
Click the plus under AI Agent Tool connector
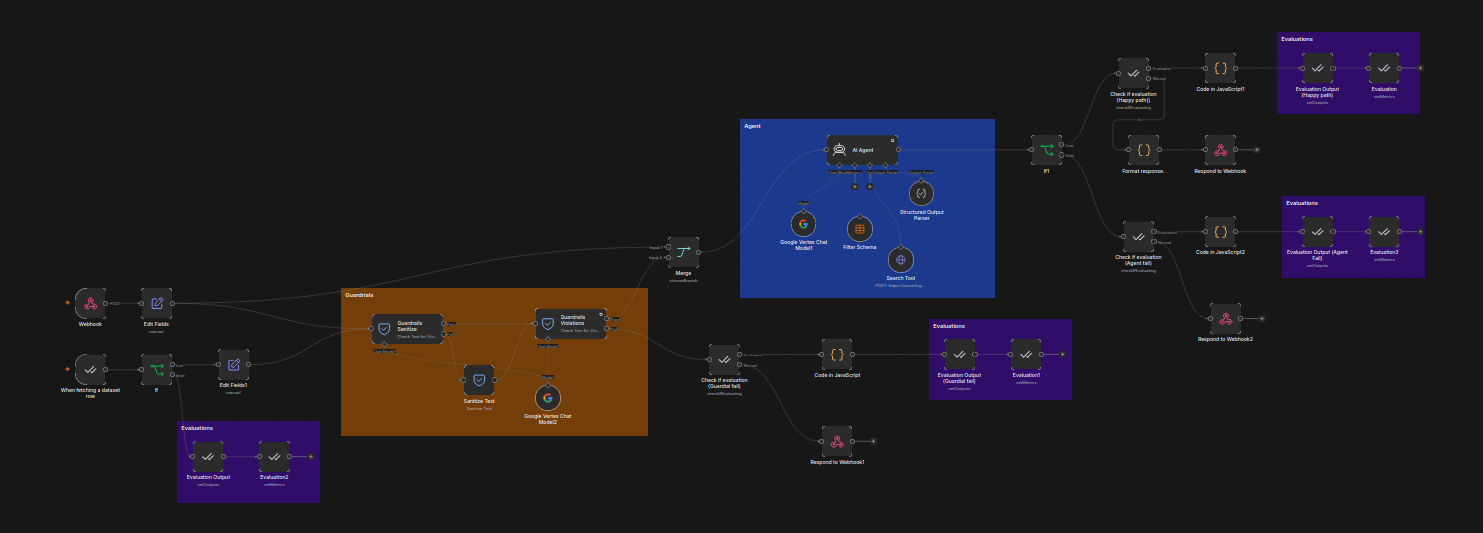pos(870,186)
